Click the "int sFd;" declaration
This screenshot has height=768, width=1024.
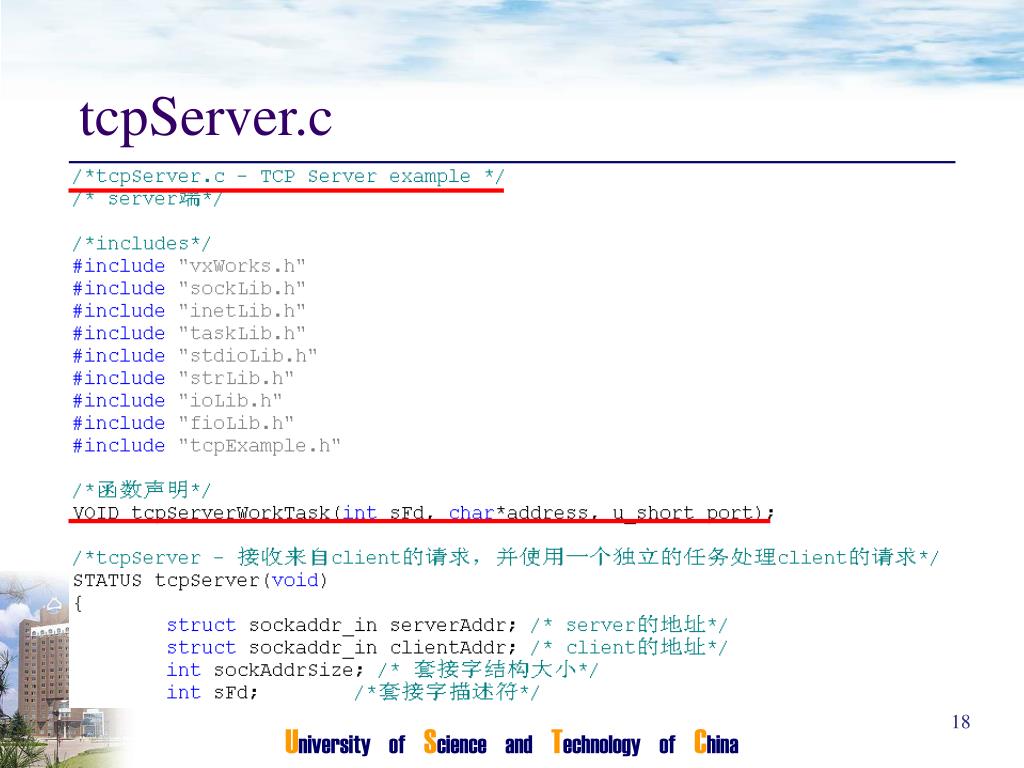tap(212, 692)
